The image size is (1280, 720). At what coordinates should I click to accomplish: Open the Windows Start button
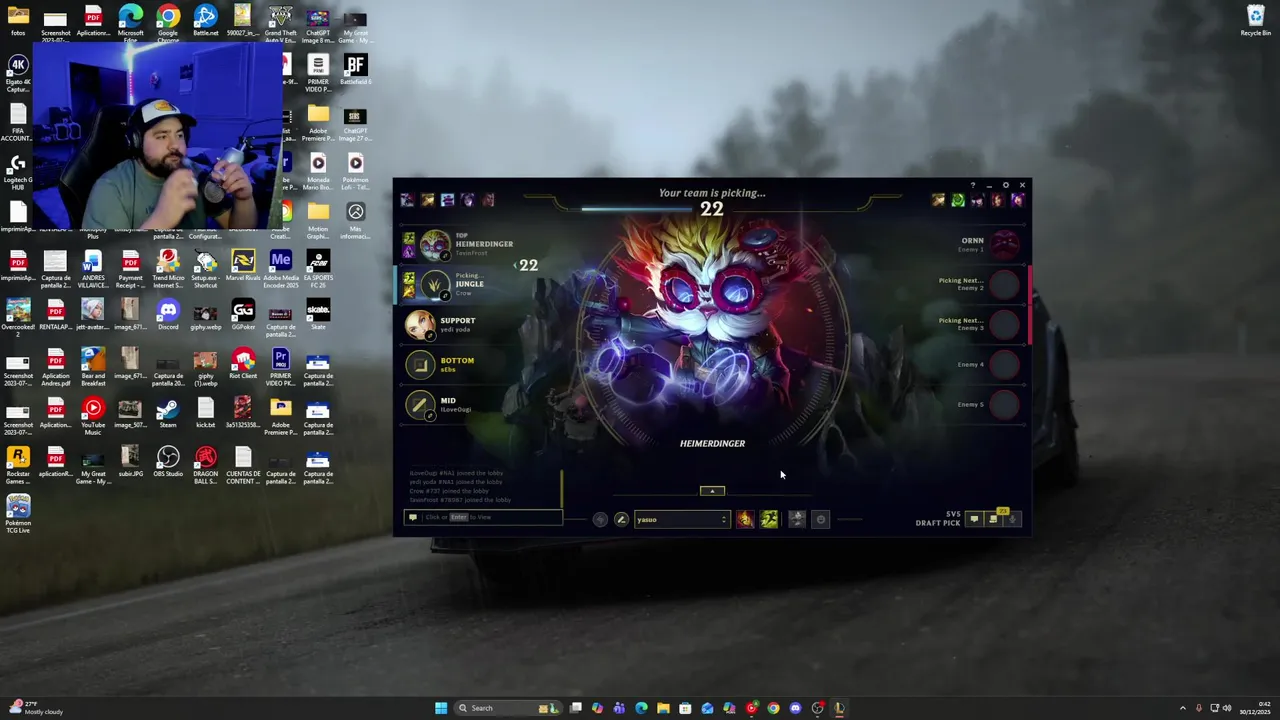point(441,708)
